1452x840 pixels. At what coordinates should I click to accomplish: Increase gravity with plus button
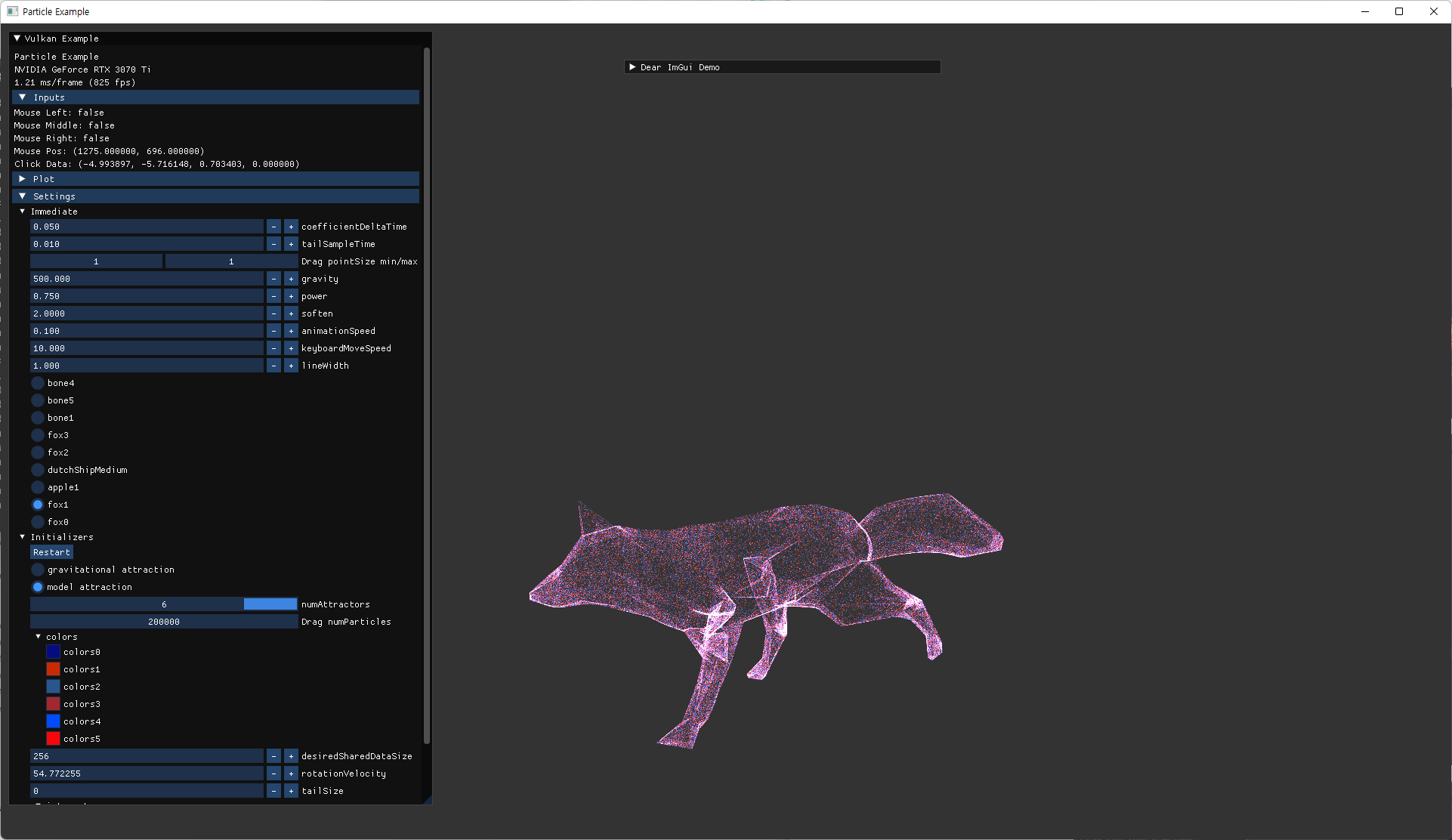[291, 279]
